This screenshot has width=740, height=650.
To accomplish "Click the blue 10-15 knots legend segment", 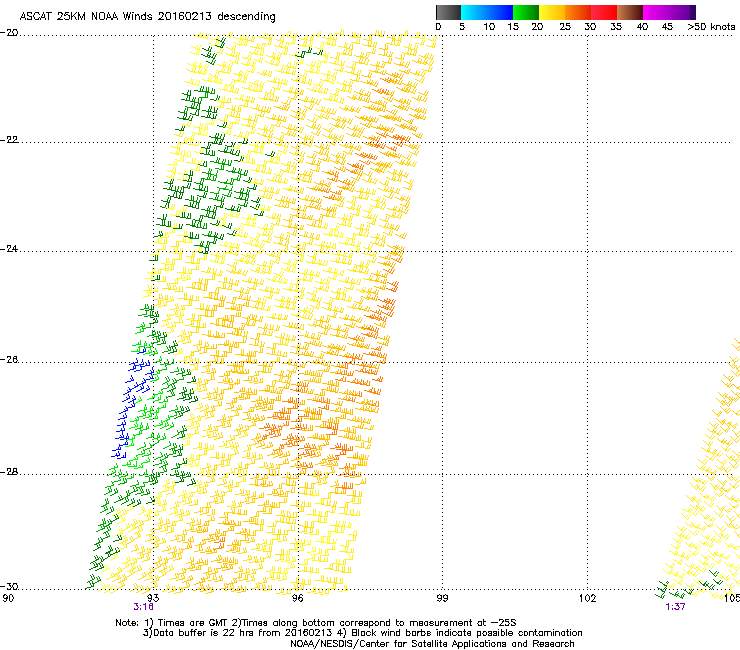I will pyautogui.click(x=500, y=12).
